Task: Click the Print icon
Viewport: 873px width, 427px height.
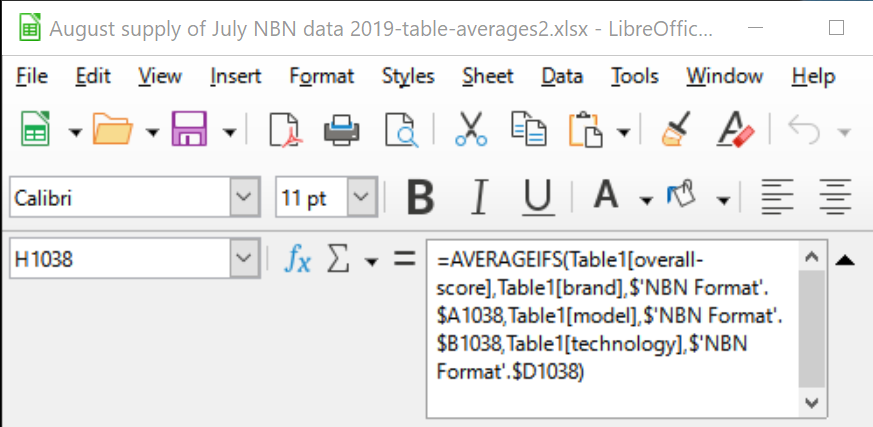Action: 342,130
